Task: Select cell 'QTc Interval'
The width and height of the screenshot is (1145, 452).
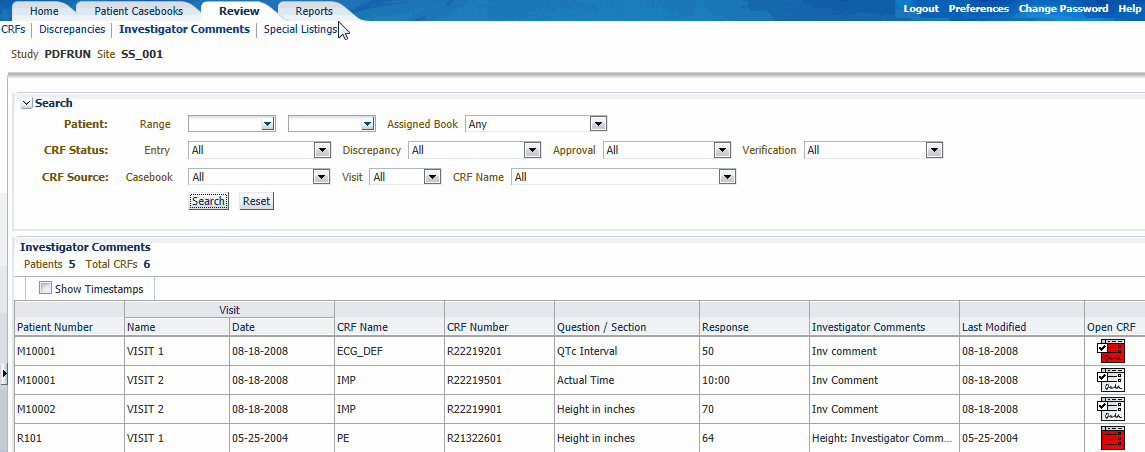Action: tap(627, 351)
